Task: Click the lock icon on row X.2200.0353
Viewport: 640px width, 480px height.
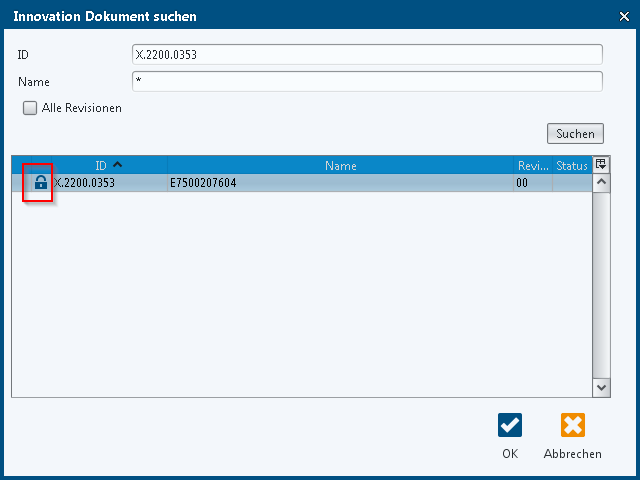Action: point(41,183)
